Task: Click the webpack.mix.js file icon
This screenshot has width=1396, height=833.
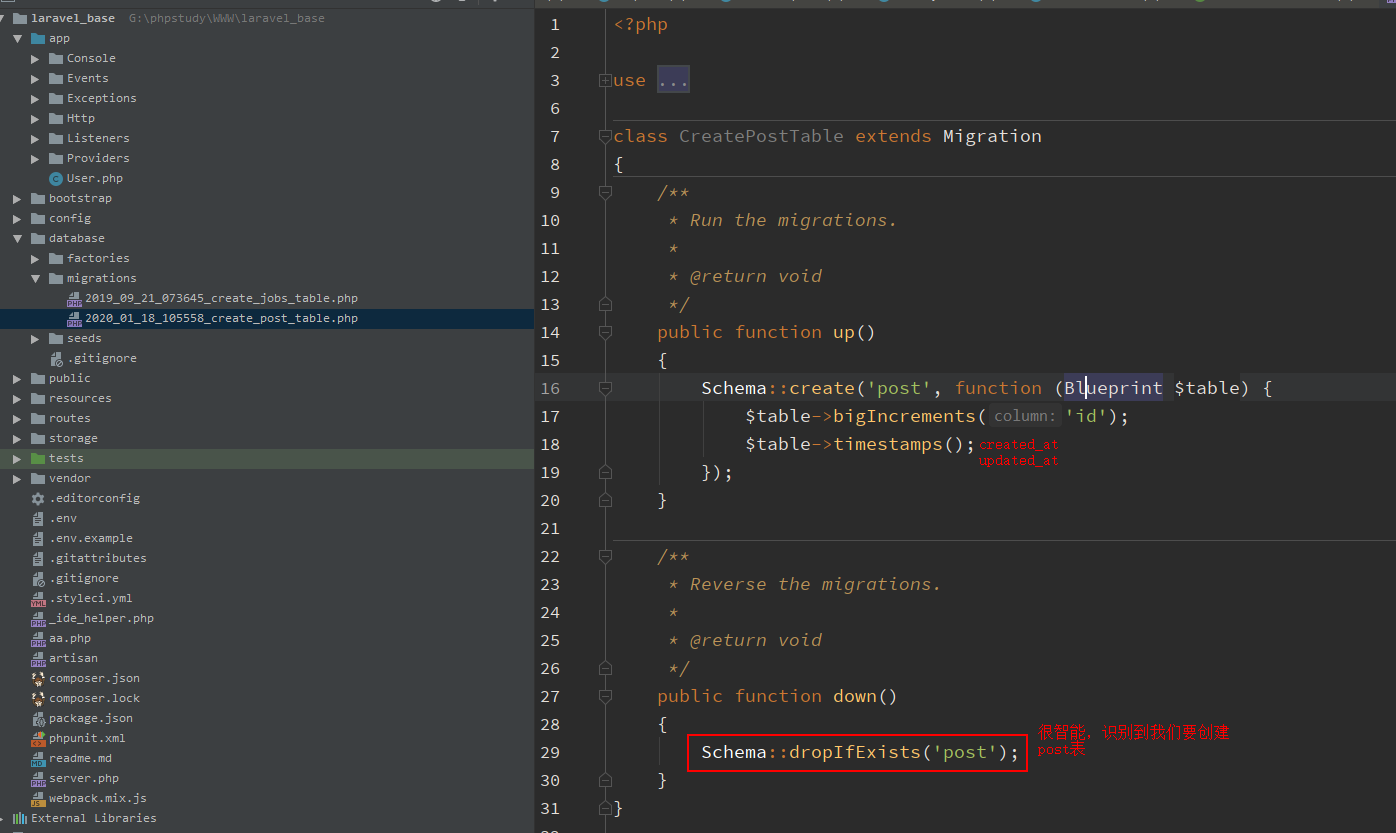Action: 38,799
